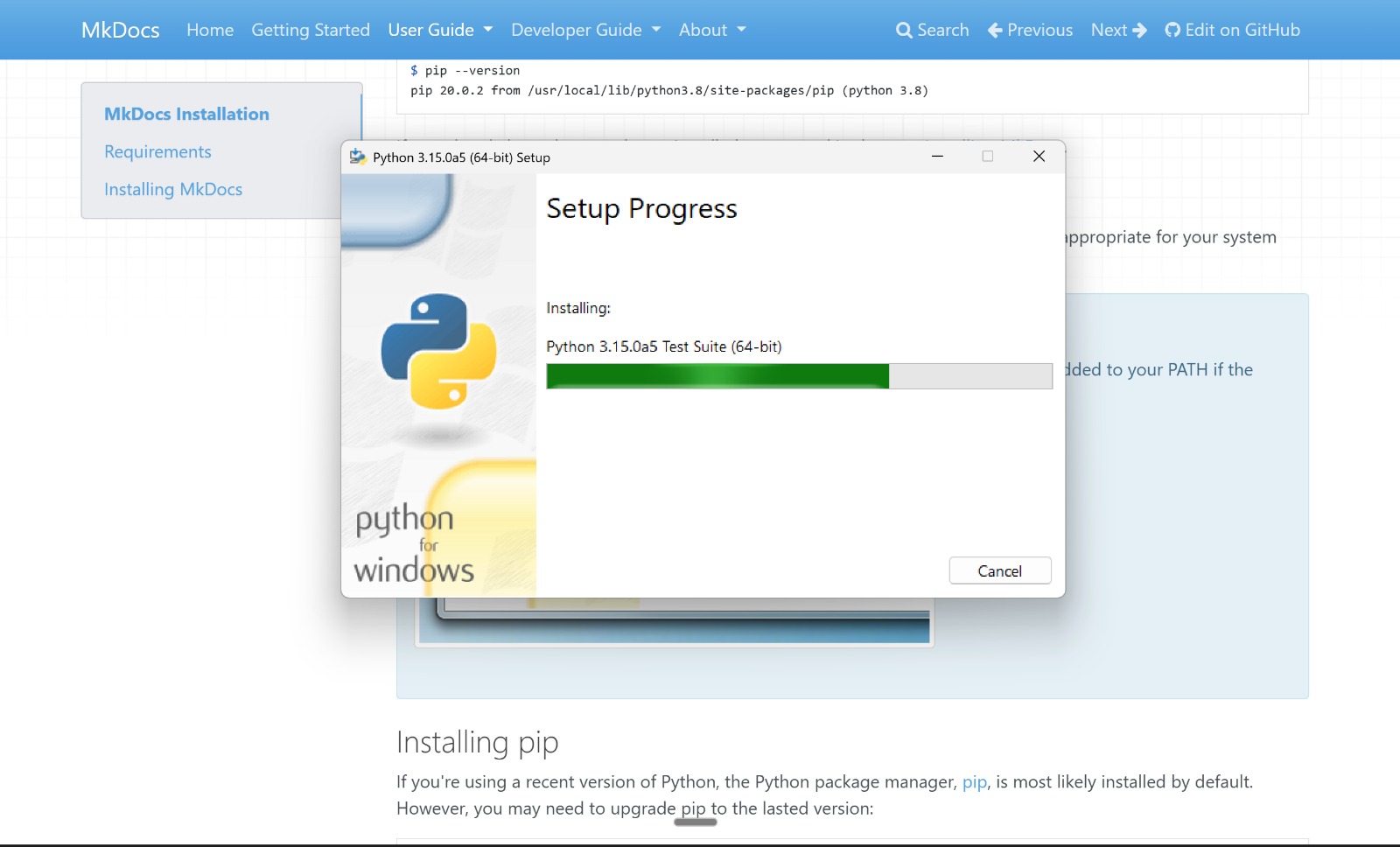Go to the Next page arrow link
The image size is (1400, 847).
pyautogui.click(x=1118, y=30)
